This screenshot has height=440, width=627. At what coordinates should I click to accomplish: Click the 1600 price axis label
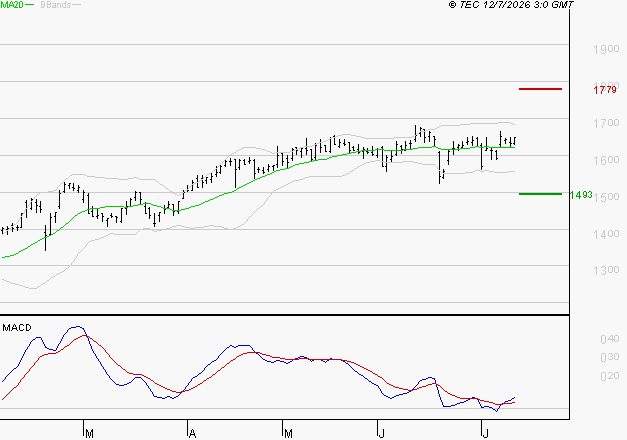(x=606, y=160)
